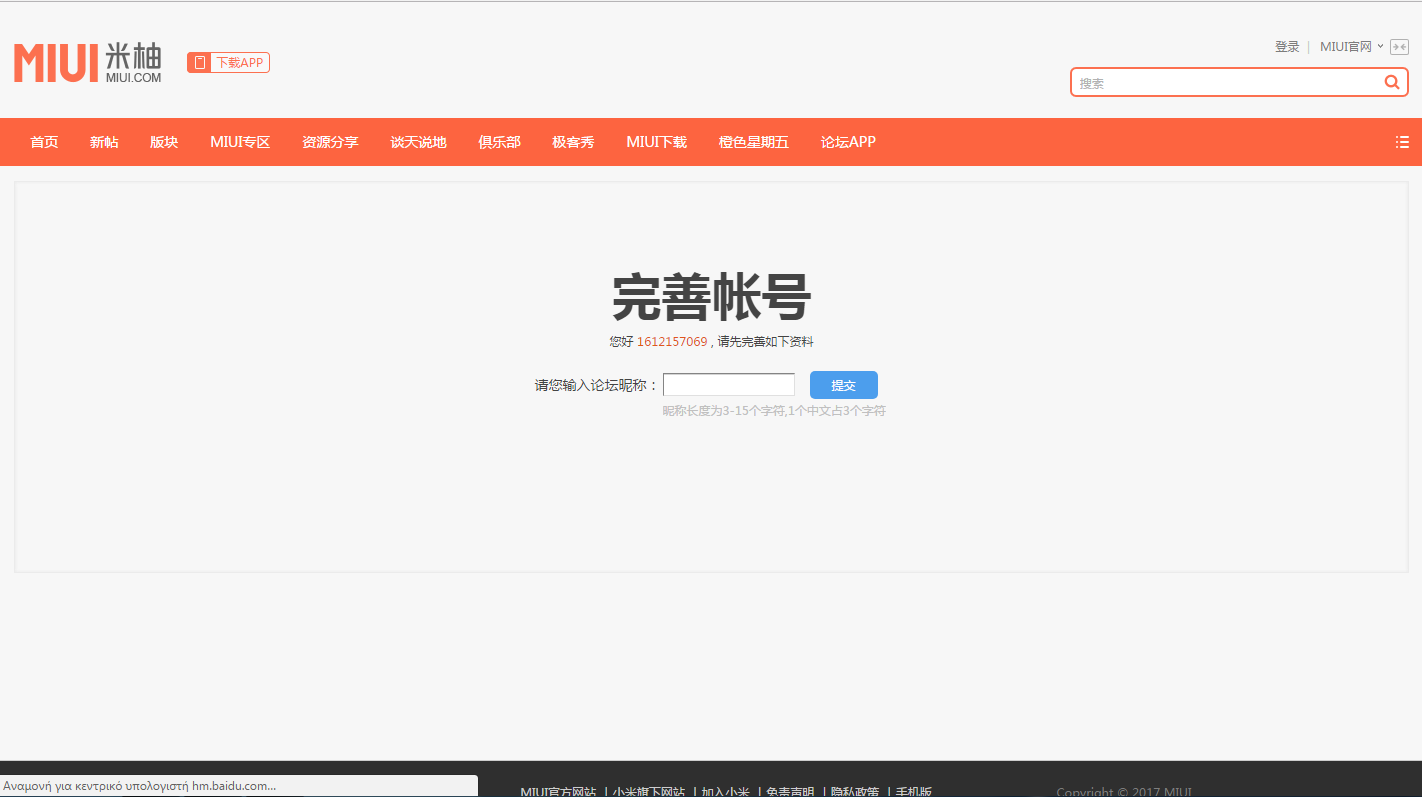The width and height of the screenshot is (1422, 797).
Task: Click the MIUI 米柚 logo
Action: point(88,63)
